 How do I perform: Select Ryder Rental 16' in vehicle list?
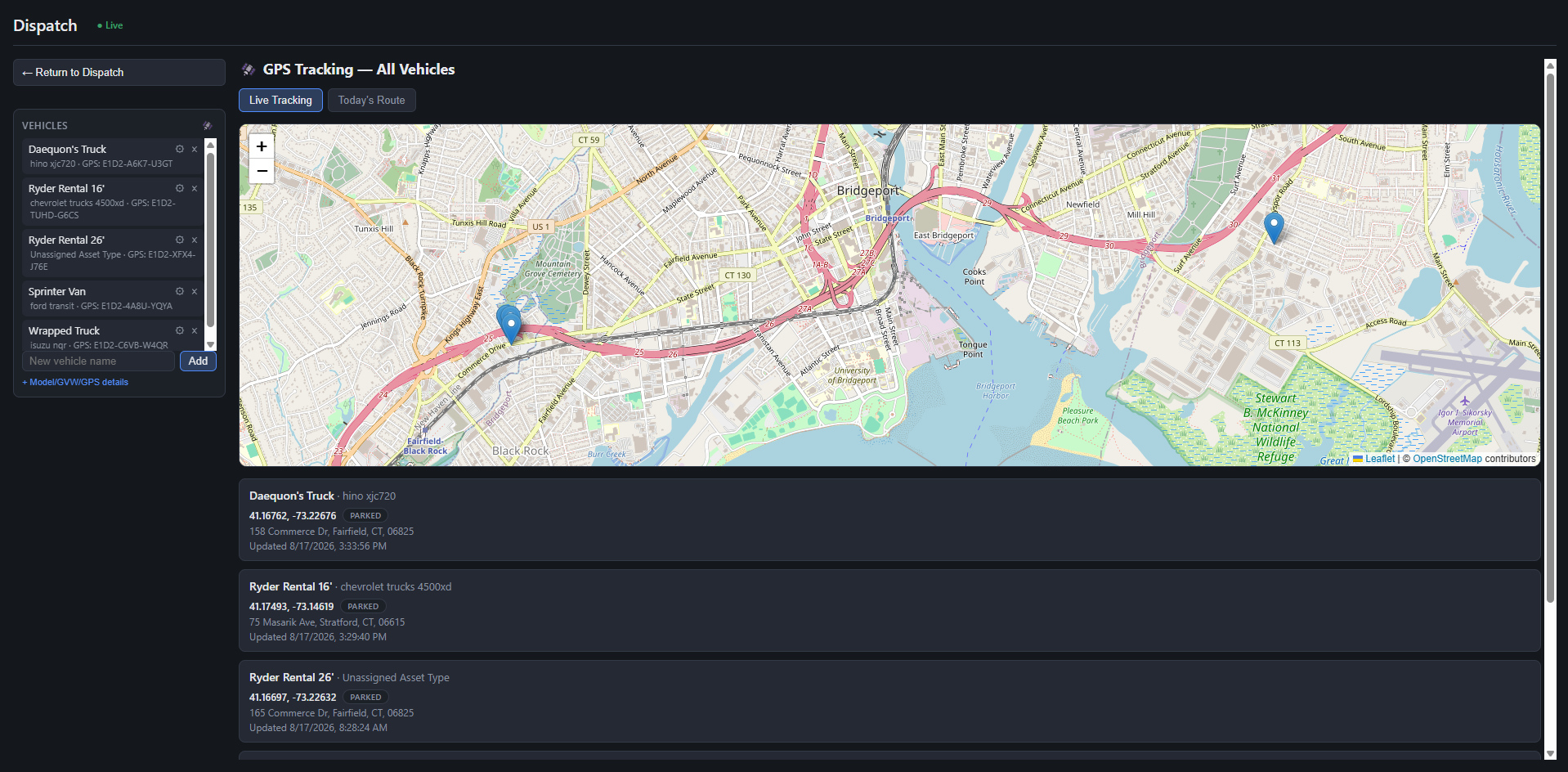pyautogui.click(x=113, y=201)
